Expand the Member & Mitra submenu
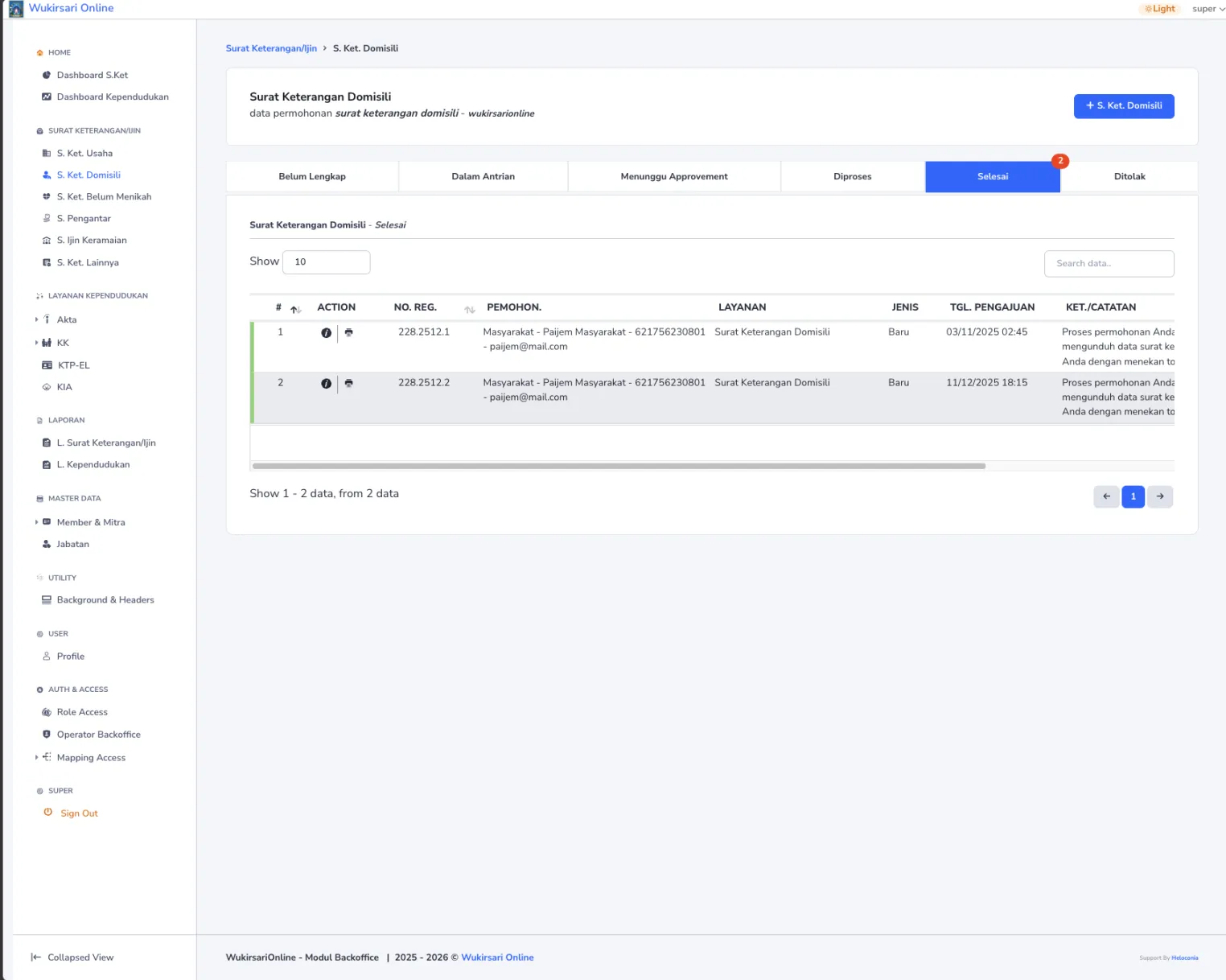Viewport: 1226px width, 980px height. point(37,522)
